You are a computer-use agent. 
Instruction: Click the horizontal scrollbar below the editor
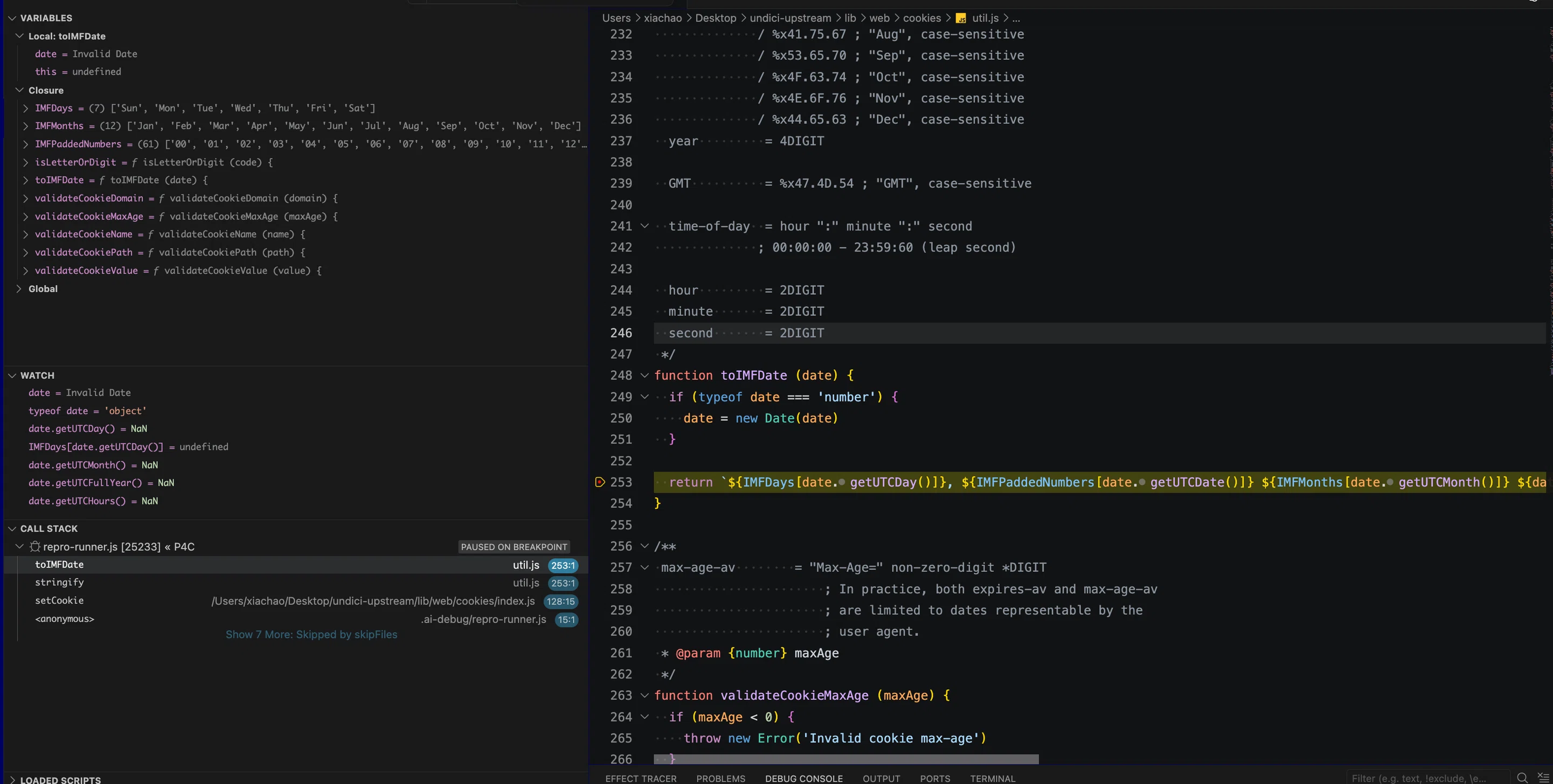(x=846, y=759)
